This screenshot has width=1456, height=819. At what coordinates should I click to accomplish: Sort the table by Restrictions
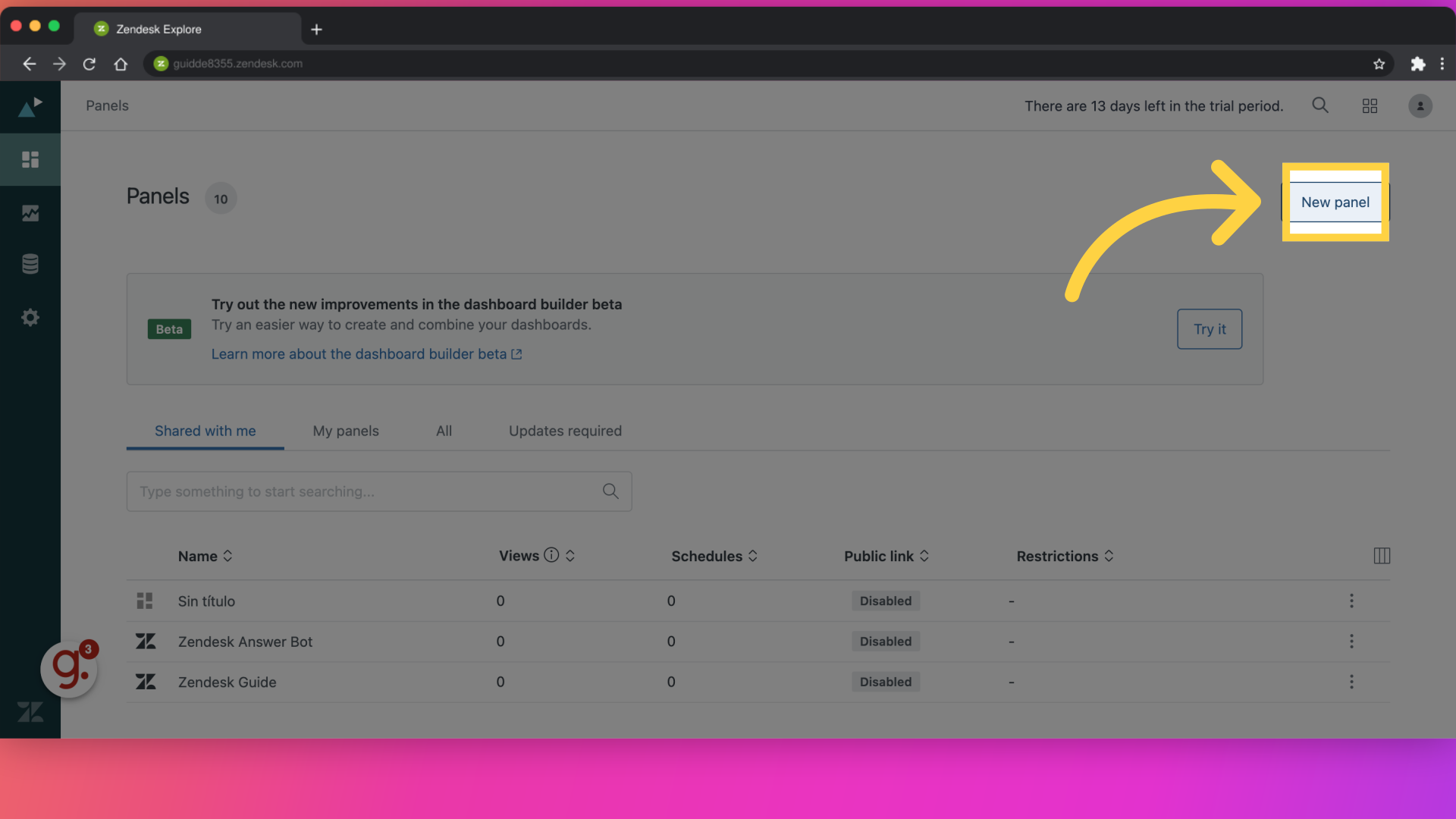click(x=1065, y=556)
